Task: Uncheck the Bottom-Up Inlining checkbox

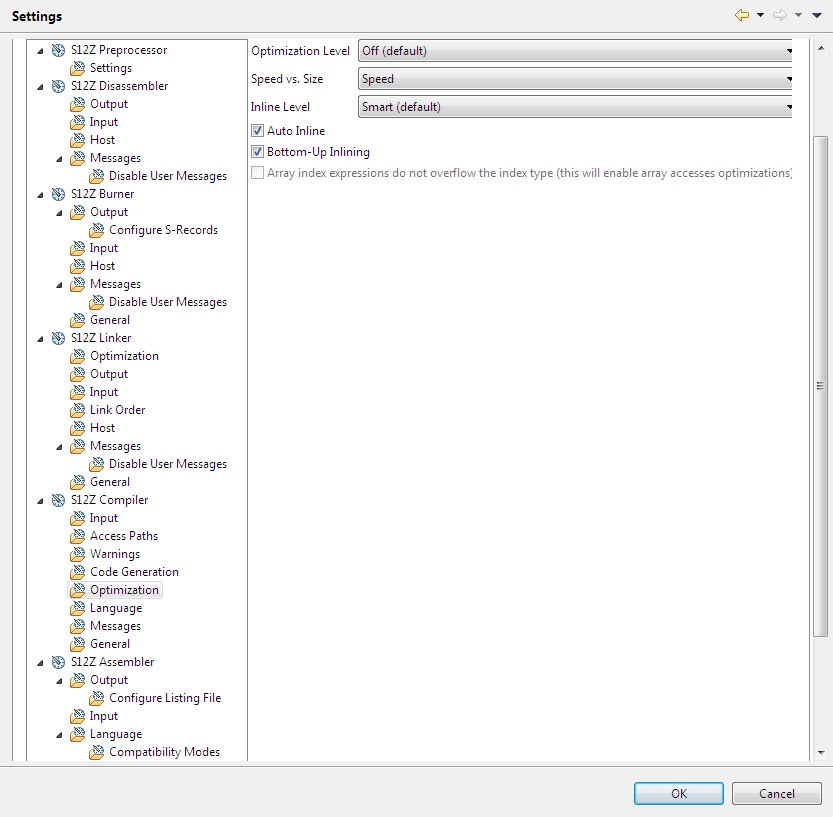Action: [258, 152]
